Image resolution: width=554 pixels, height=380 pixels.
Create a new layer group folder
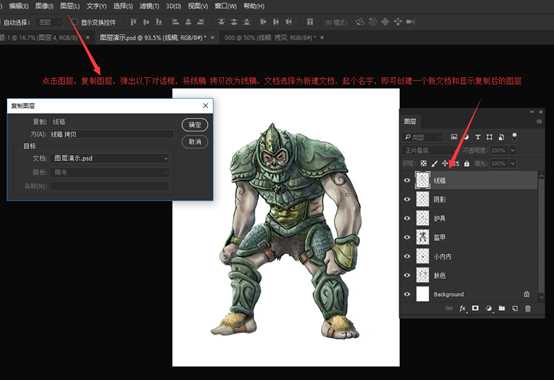(x=502, y=308)
